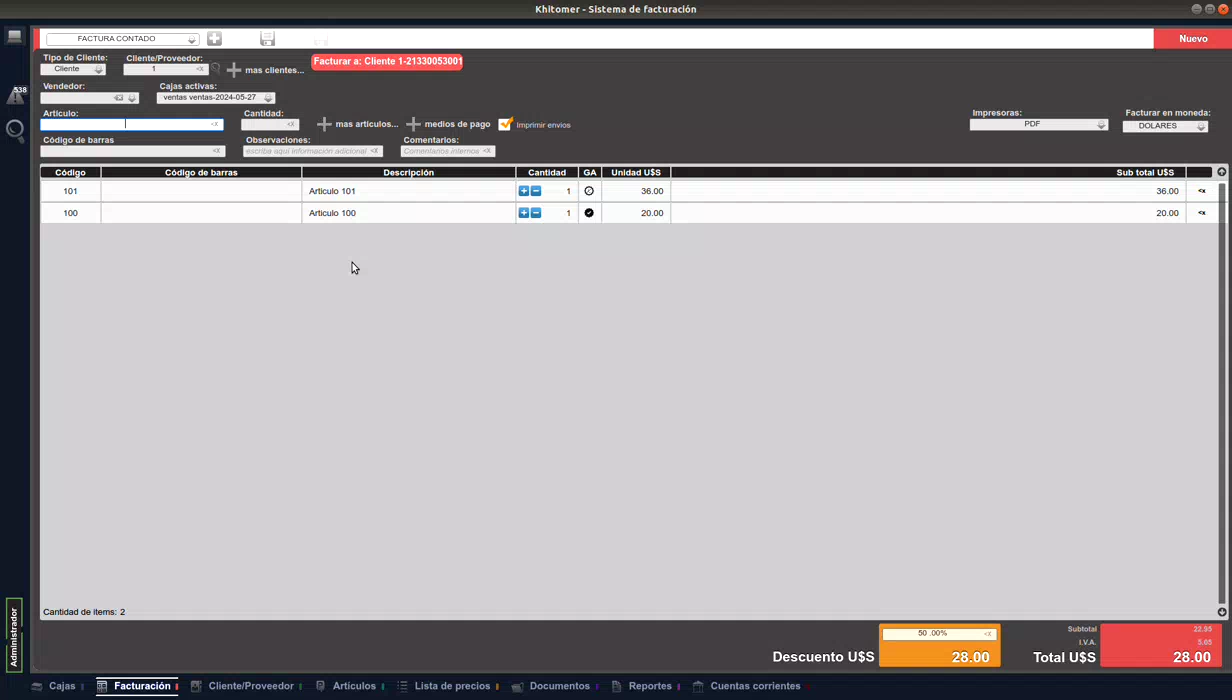Click the plus icon beside FACTURA CONTADO
1232x700 pixels.
[214, 38]
